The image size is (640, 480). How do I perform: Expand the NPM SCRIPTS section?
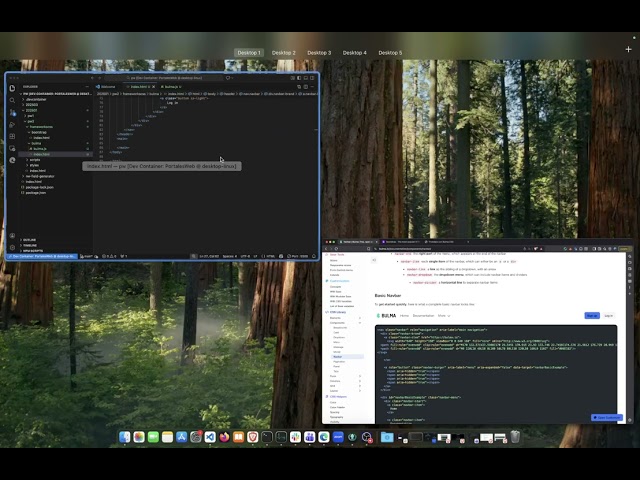[33, 251]
